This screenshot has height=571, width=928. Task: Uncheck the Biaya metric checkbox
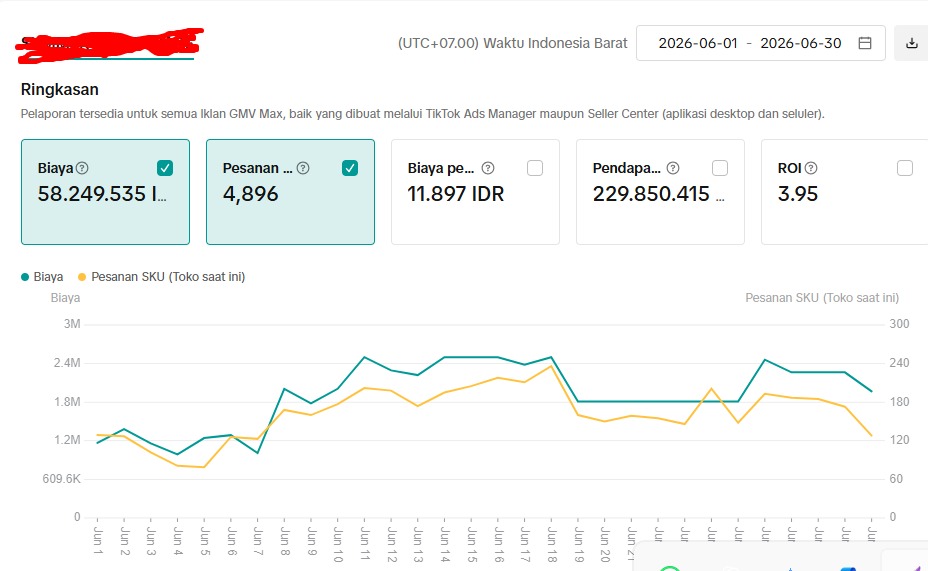click(165, 168)
